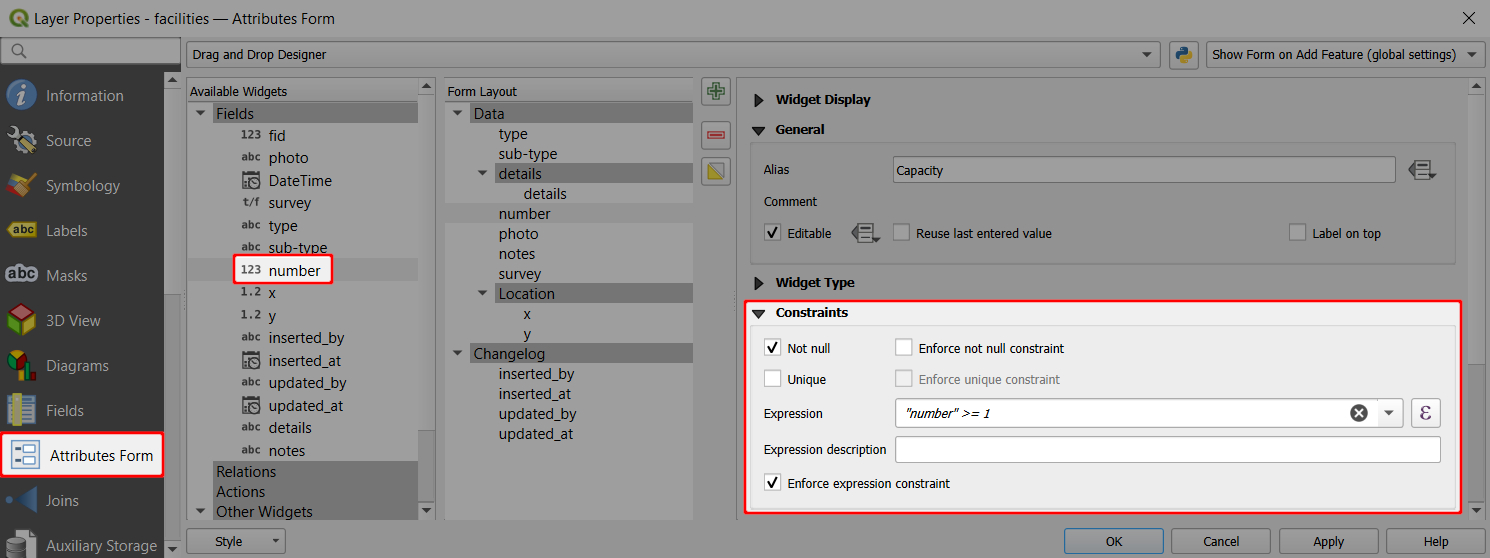Open the Python init code button

click(1183, 55)
